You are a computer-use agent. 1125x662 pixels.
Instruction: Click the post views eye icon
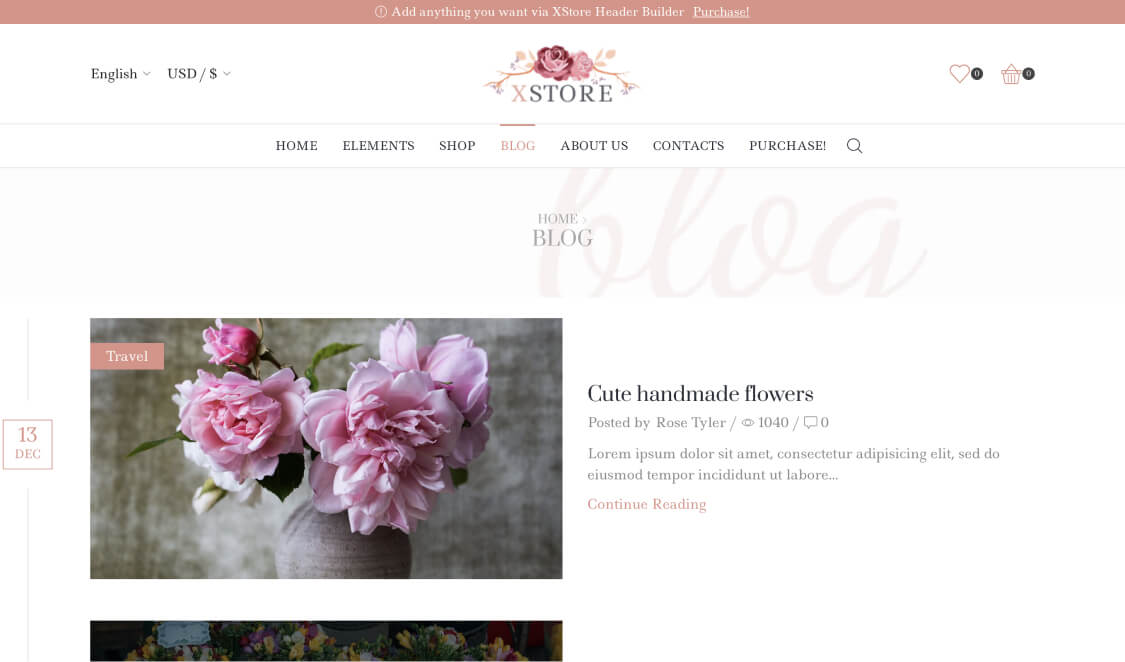pyautogui.click(x=748, y=422)
